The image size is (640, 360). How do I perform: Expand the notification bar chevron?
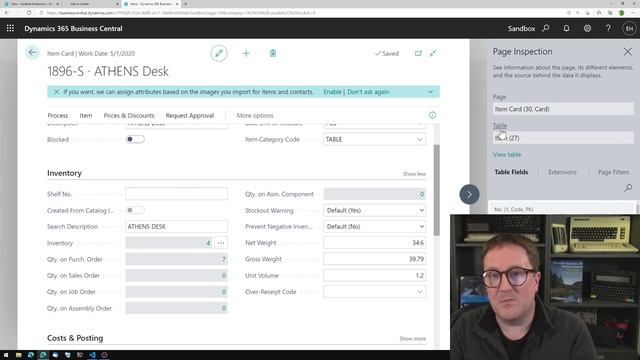click(x=430, y=92)
